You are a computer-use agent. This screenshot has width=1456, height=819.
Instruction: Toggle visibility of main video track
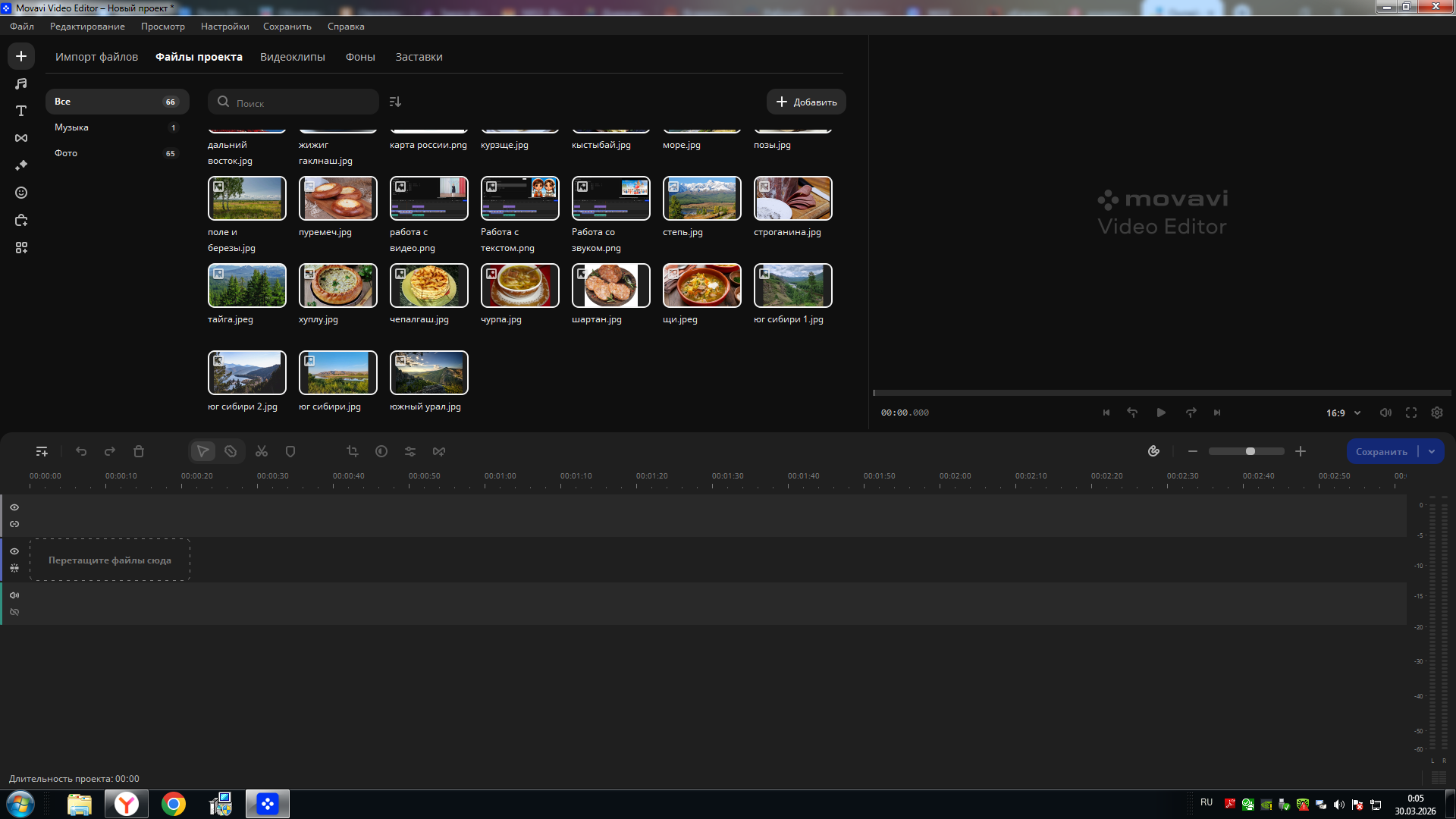pos(14,551)
